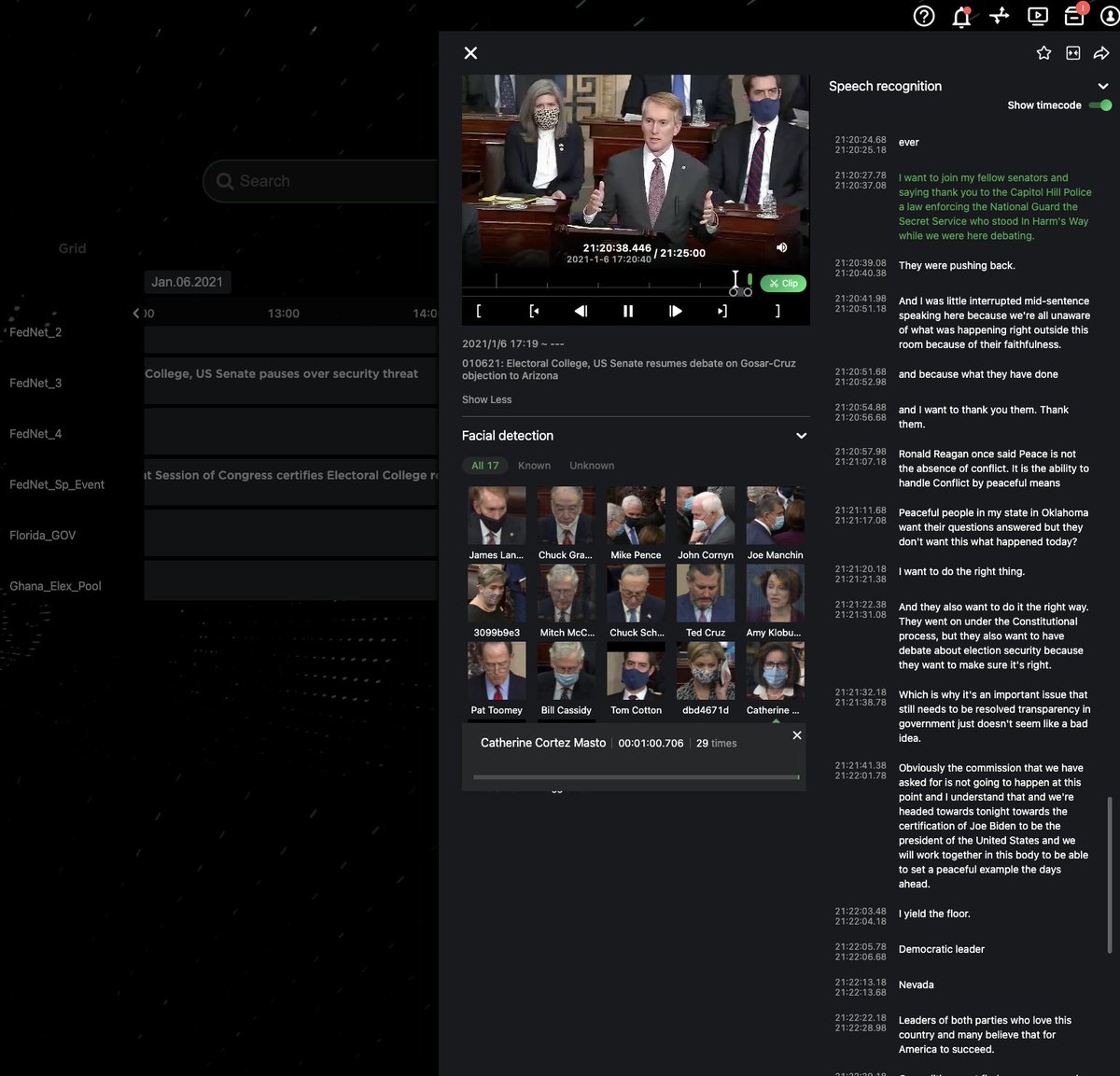This screenshot has height=1076, width=1120.
Task: Switch to the Unknown faces tab
Action: (x=592, y=465)
